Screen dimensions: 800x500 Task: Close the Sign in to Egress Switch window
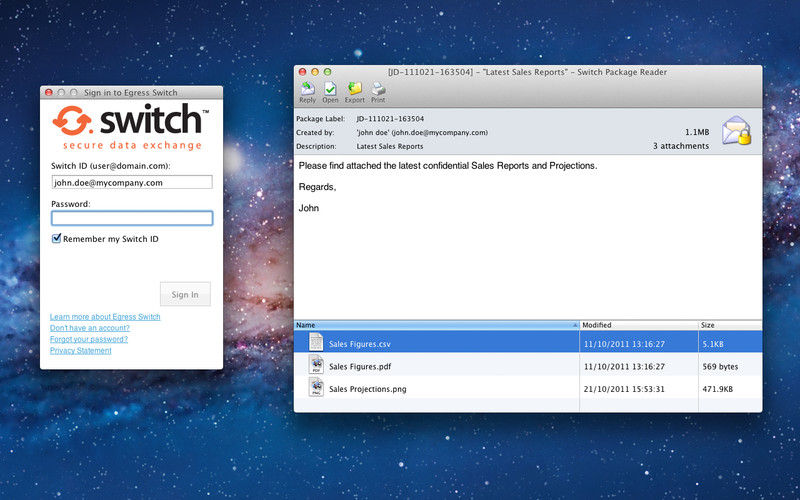point(49,92)
